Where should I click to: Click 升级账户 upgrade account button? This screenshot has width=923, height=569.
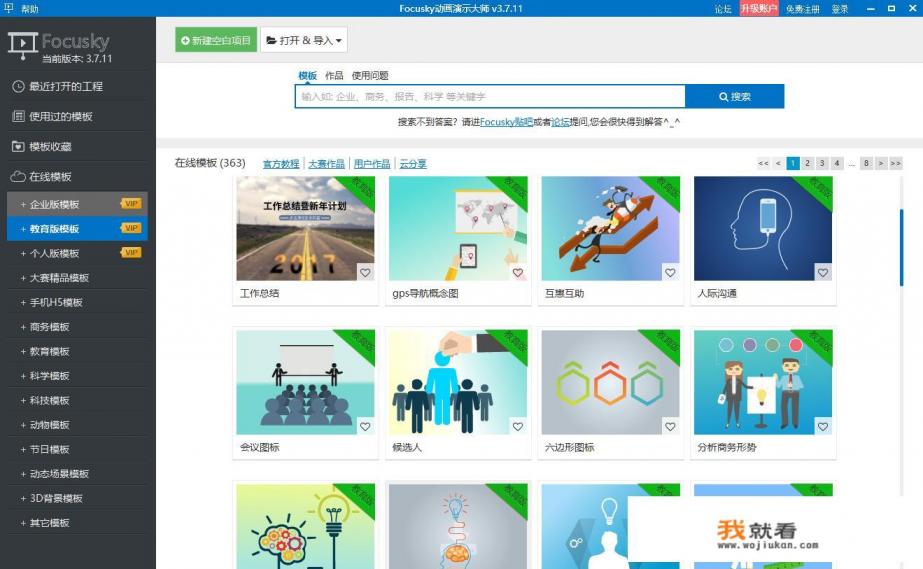(x=759, y=8)
